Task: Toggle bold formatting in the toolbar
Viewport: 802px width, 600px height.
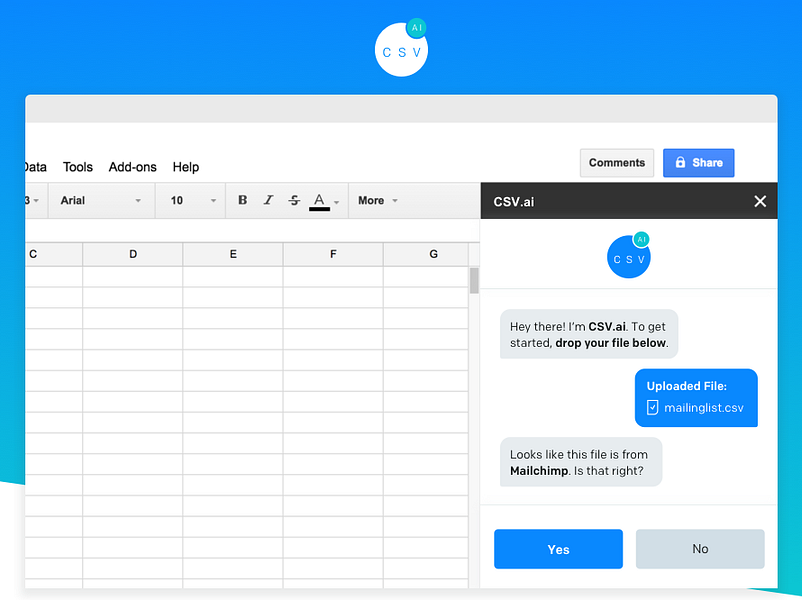Action: pos(242,200)
